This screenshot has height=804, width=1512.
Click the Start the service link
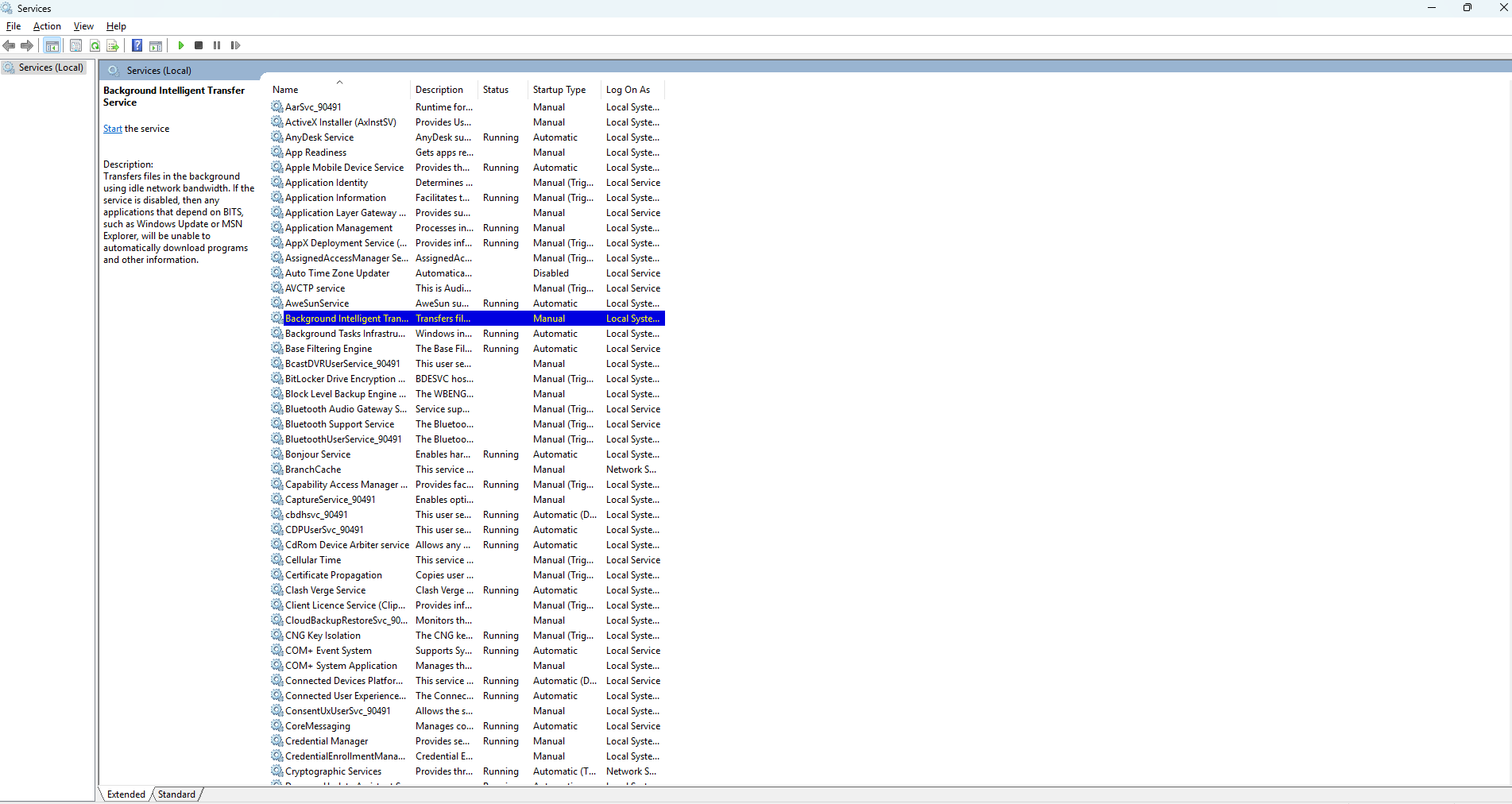112,129
